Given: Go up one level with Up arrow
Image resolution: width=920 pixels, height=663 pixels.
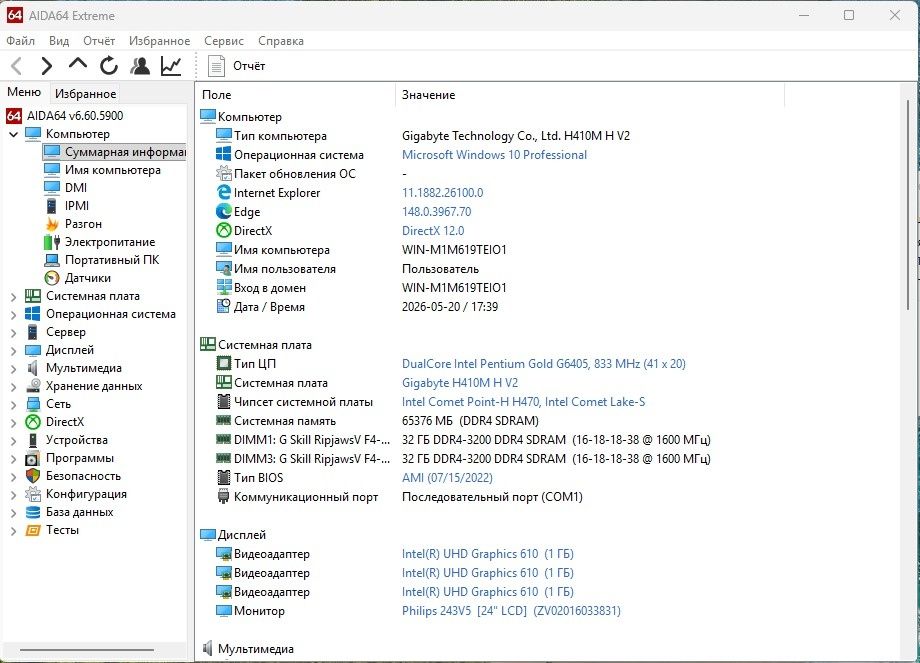Looking at the screenshot, I should 77,64.
